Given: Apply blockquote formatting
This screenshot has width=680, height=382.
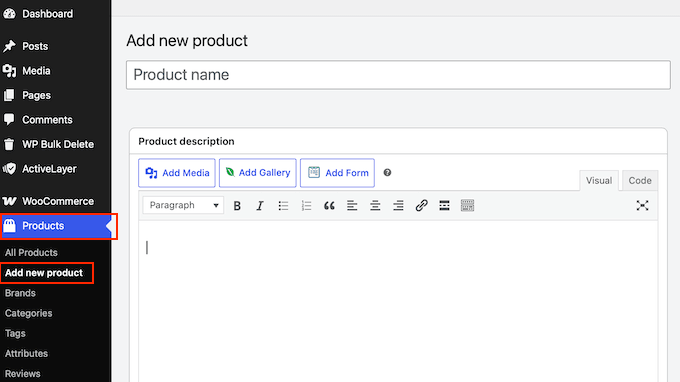Looking at the screenshot, I should pyautogui.click(x=329, y=206).
